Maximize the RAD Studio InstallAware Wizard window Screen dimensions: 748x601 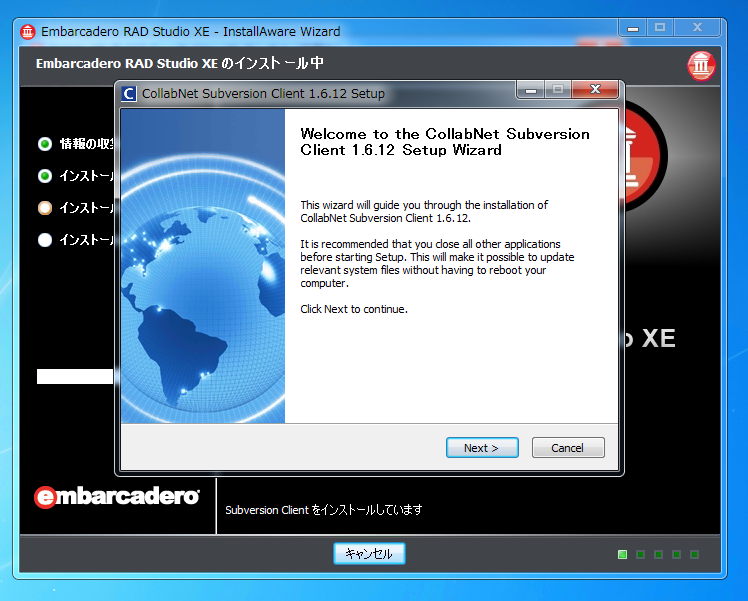click(x=660, y=28)
